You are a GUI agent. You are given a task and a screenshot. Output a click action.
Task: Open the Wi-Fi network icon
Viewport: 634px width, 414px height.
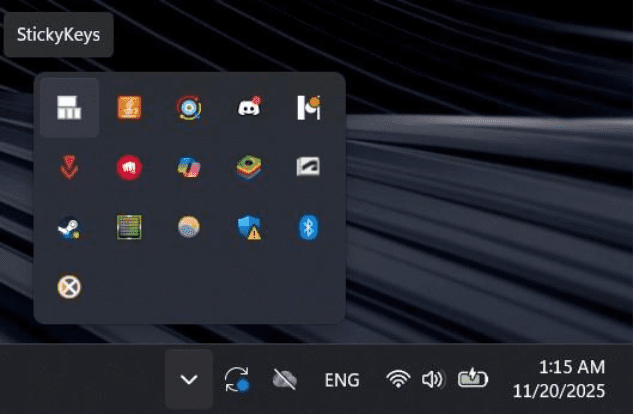tap(398, 379)
